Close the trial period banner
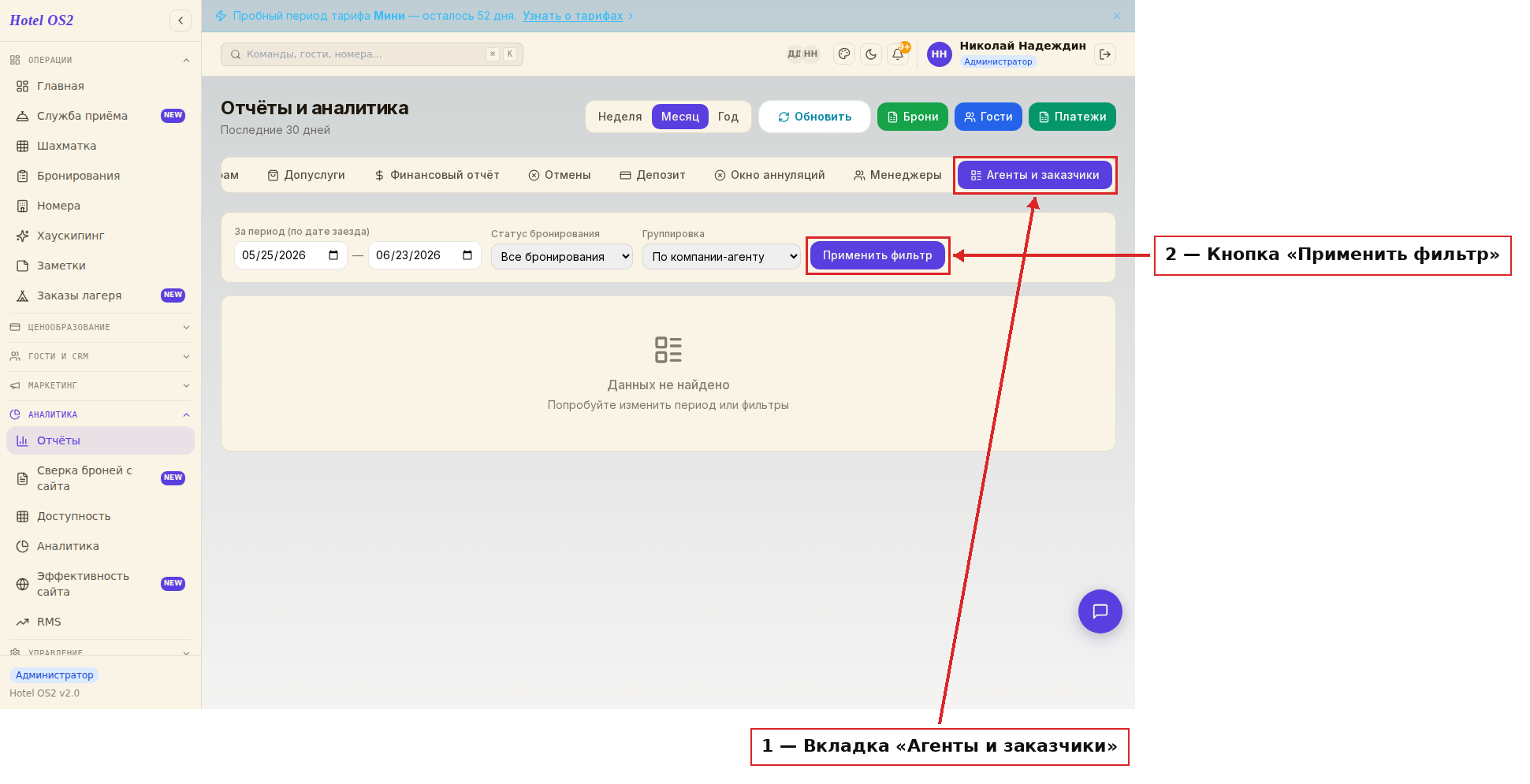Image resolution: width=1530 pixels, height=784 pixels. coord(1117,16)
